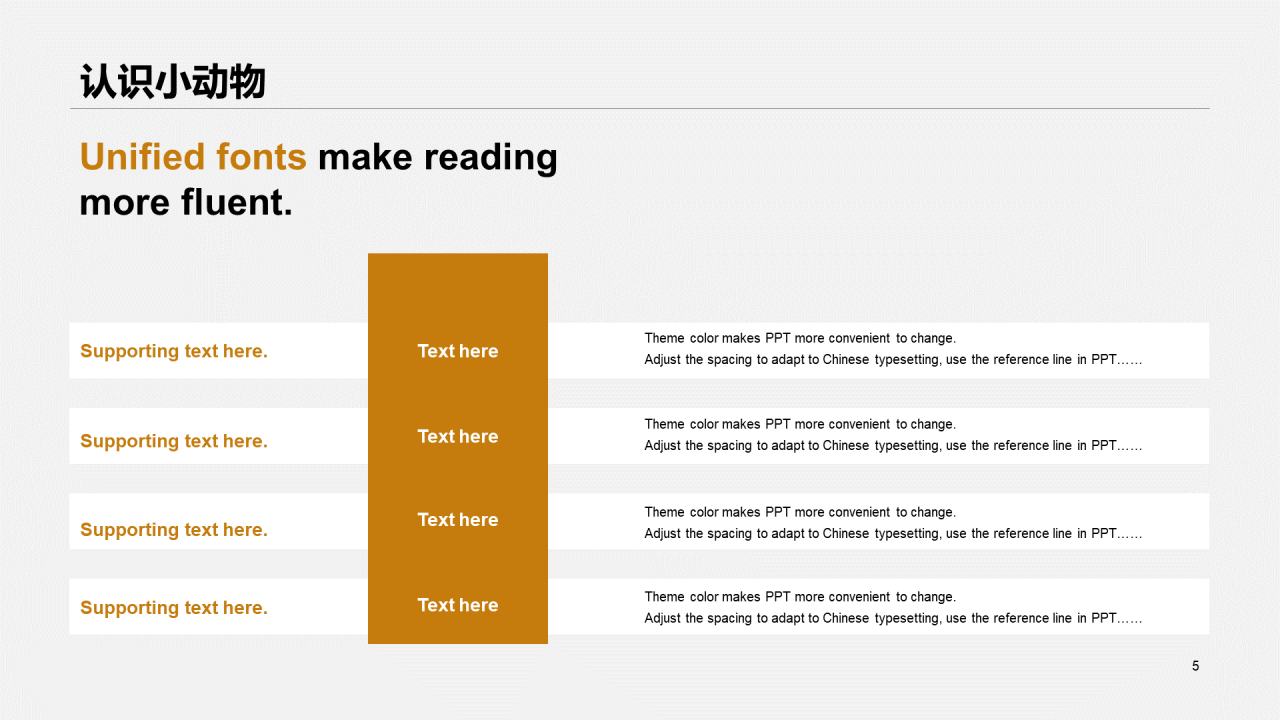The width and height of the screenshot is (1280, 720).
Task: Select the second "Text here" label
Action: [x=458, y=437]
